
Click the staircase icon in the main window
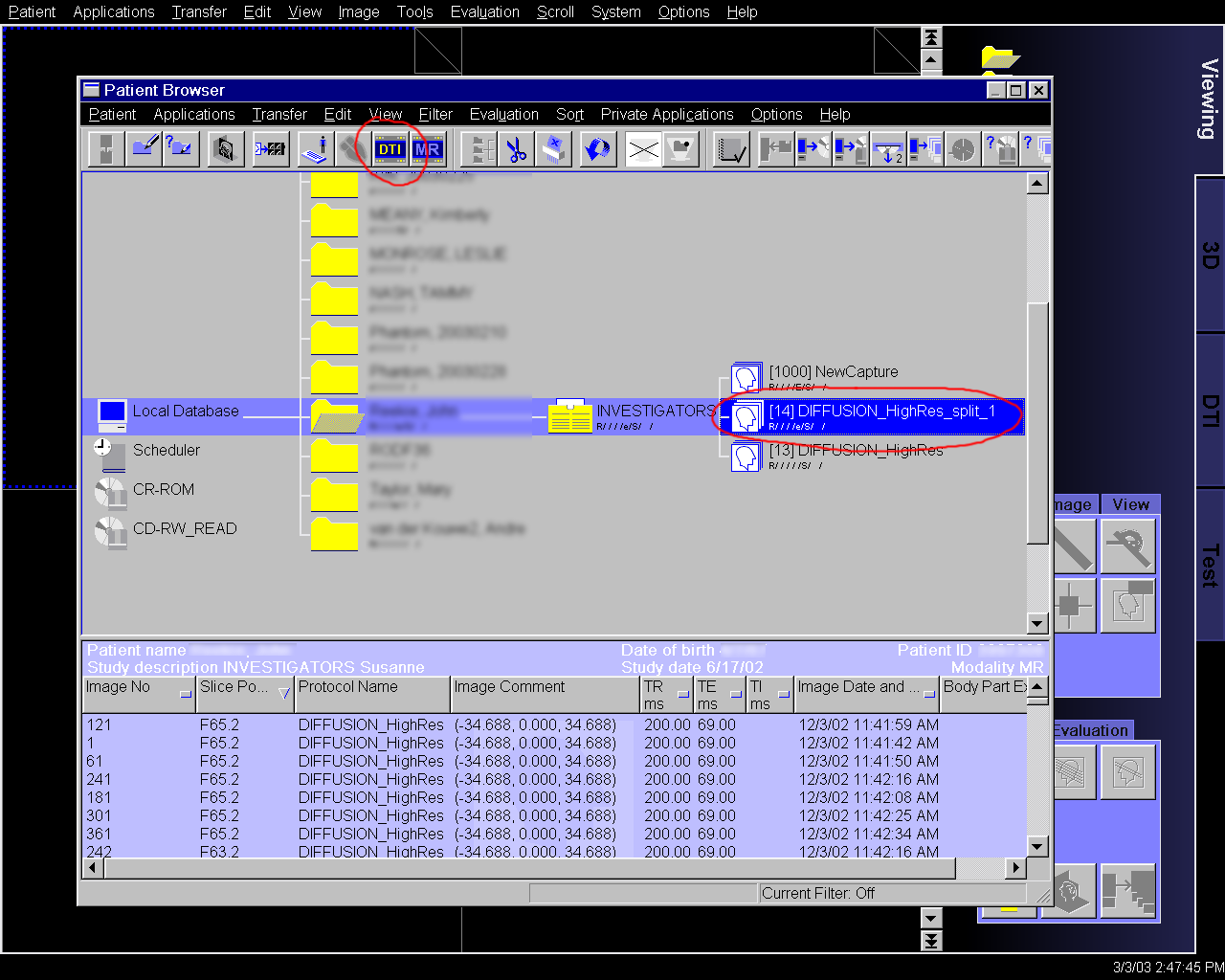pyautogui.click(x=1128, y=891)
